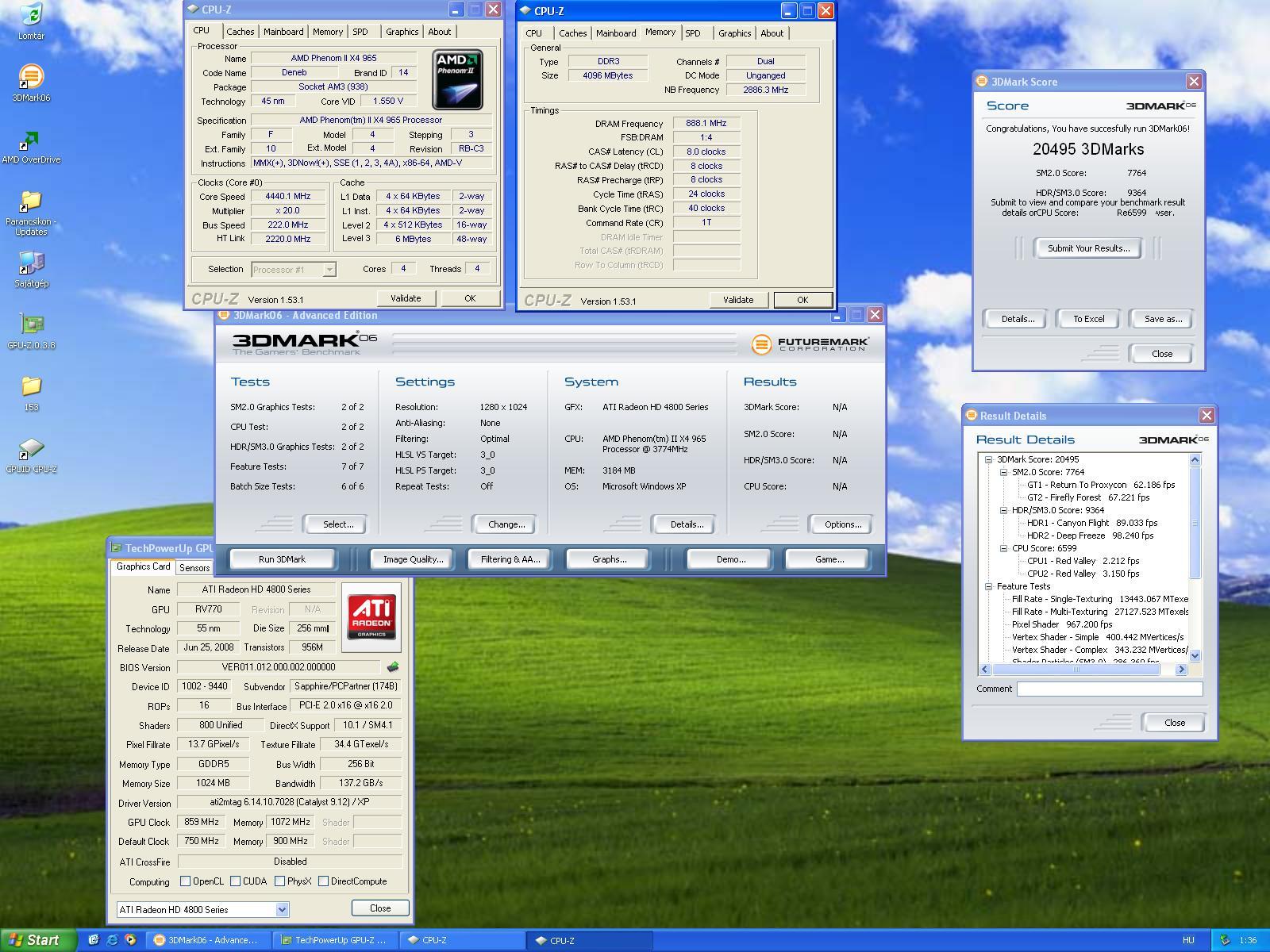The image size is (1270, 952).
Task: Click the Comment input field
Action: pos(1109,689)
